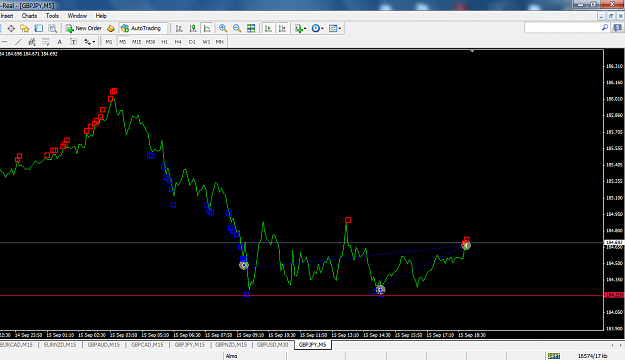The width and height of the screenshot is (625, 360).
Task: Select the horizontal line drawing tool
Action: pyautogui.click(x=4, y=41)
